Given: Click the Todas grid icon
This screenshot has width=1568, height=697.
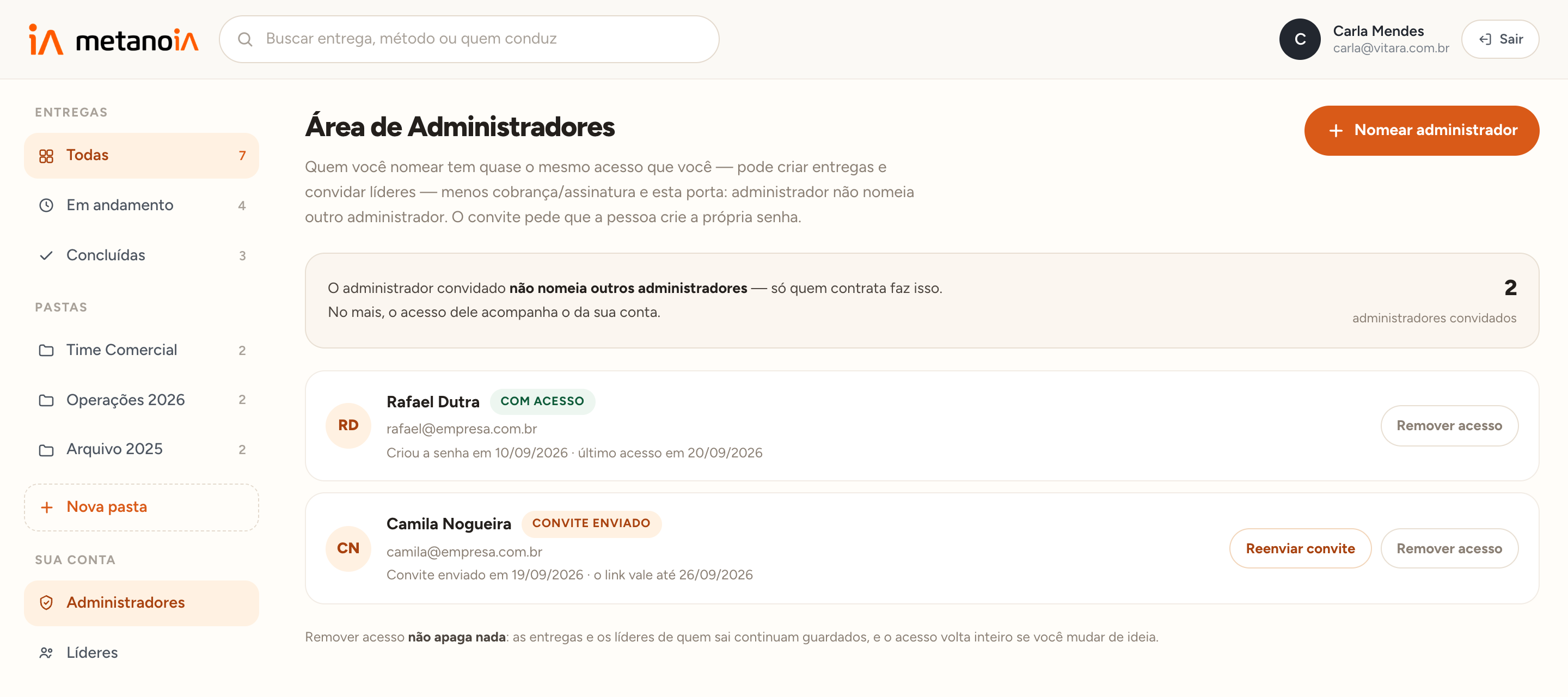Looking at the screenshot, I should 46,156.
